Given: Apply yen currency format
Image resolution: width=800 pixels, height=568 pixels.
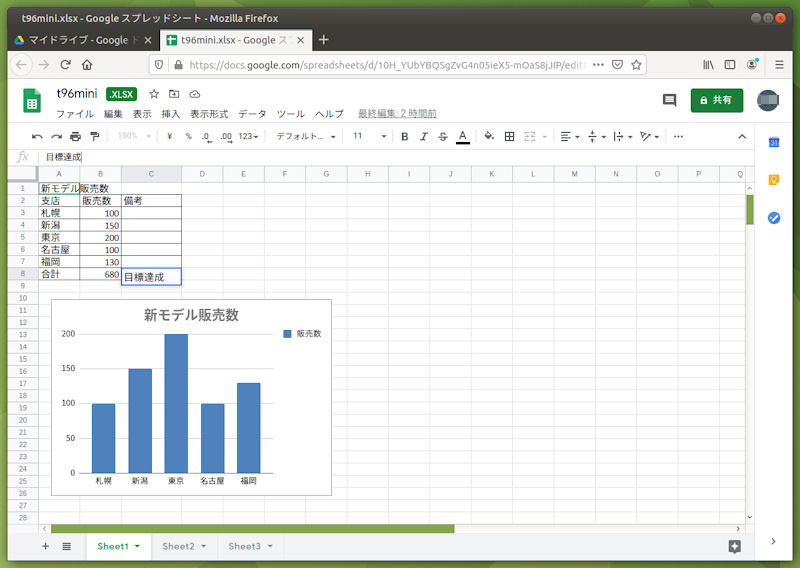Looking at the screenshot, I should coord(169,136).
